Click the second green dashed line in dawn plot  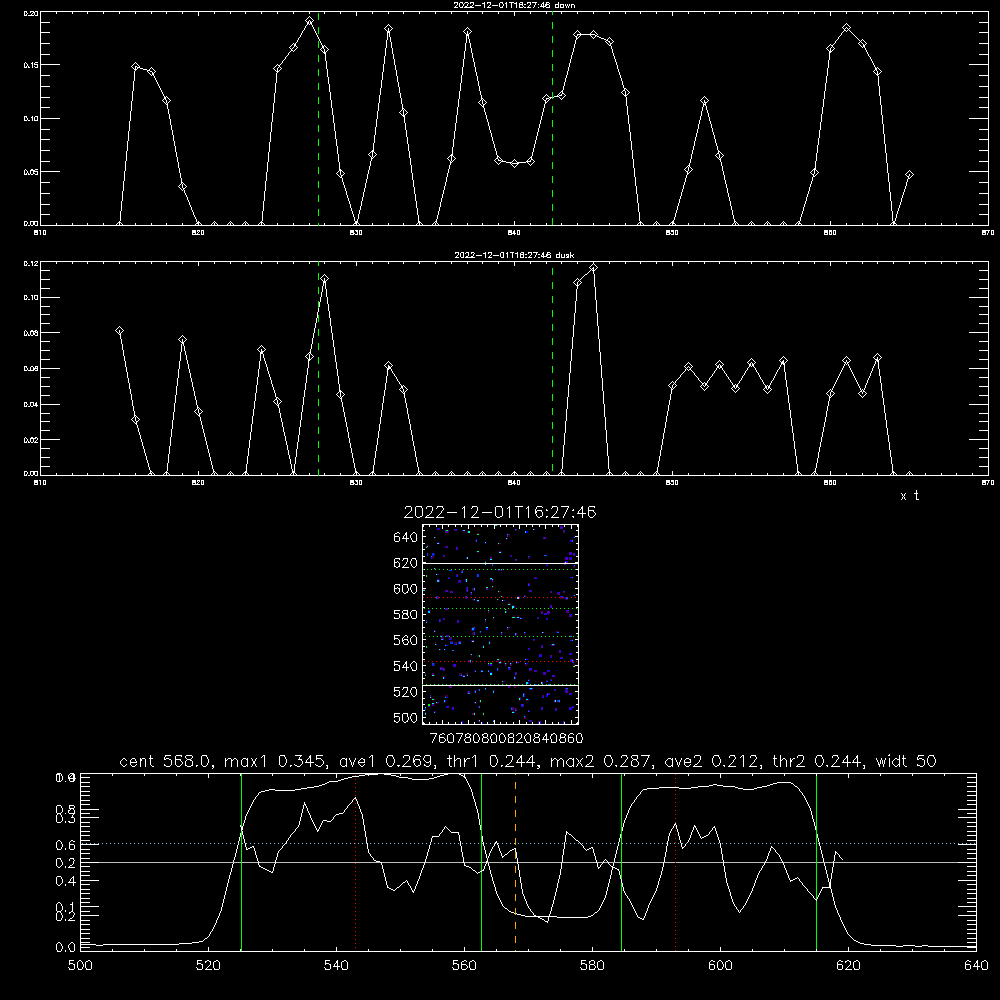(552, 119)
